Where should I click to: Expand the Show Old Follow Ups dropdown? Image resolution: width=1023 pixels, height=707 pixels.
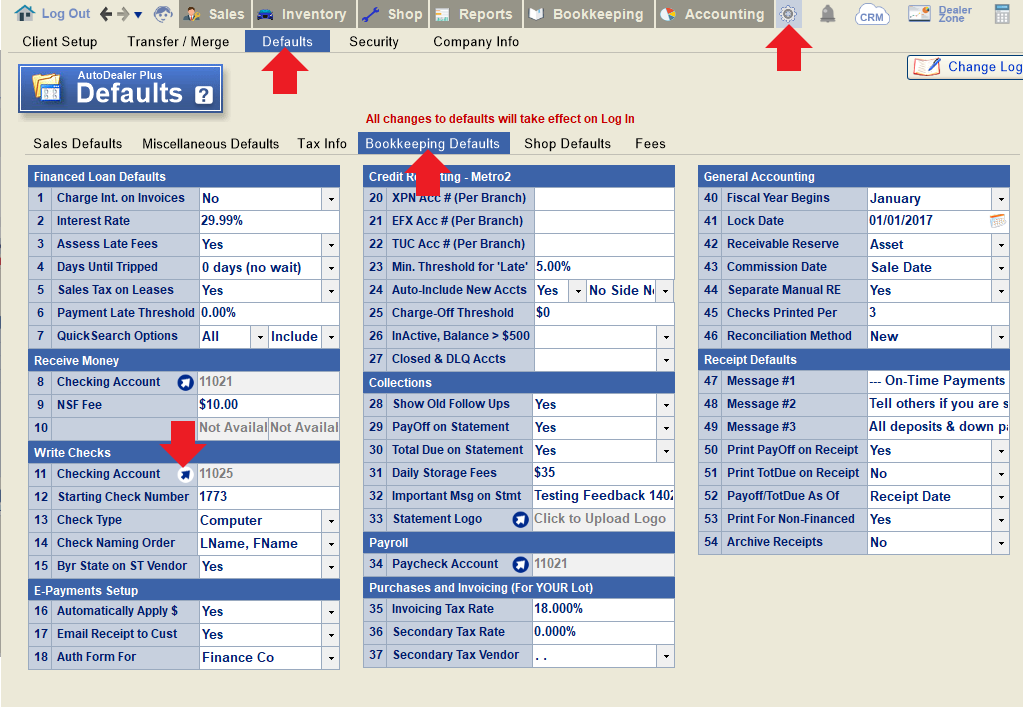(665, 404)
